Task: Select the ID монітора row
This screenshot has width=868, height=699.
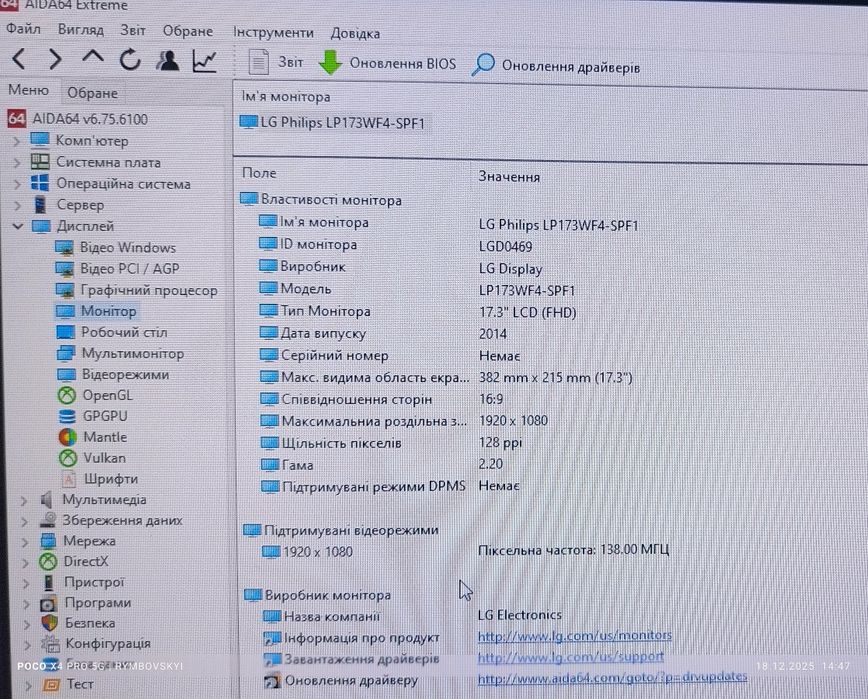Action: tap(396, 245)
